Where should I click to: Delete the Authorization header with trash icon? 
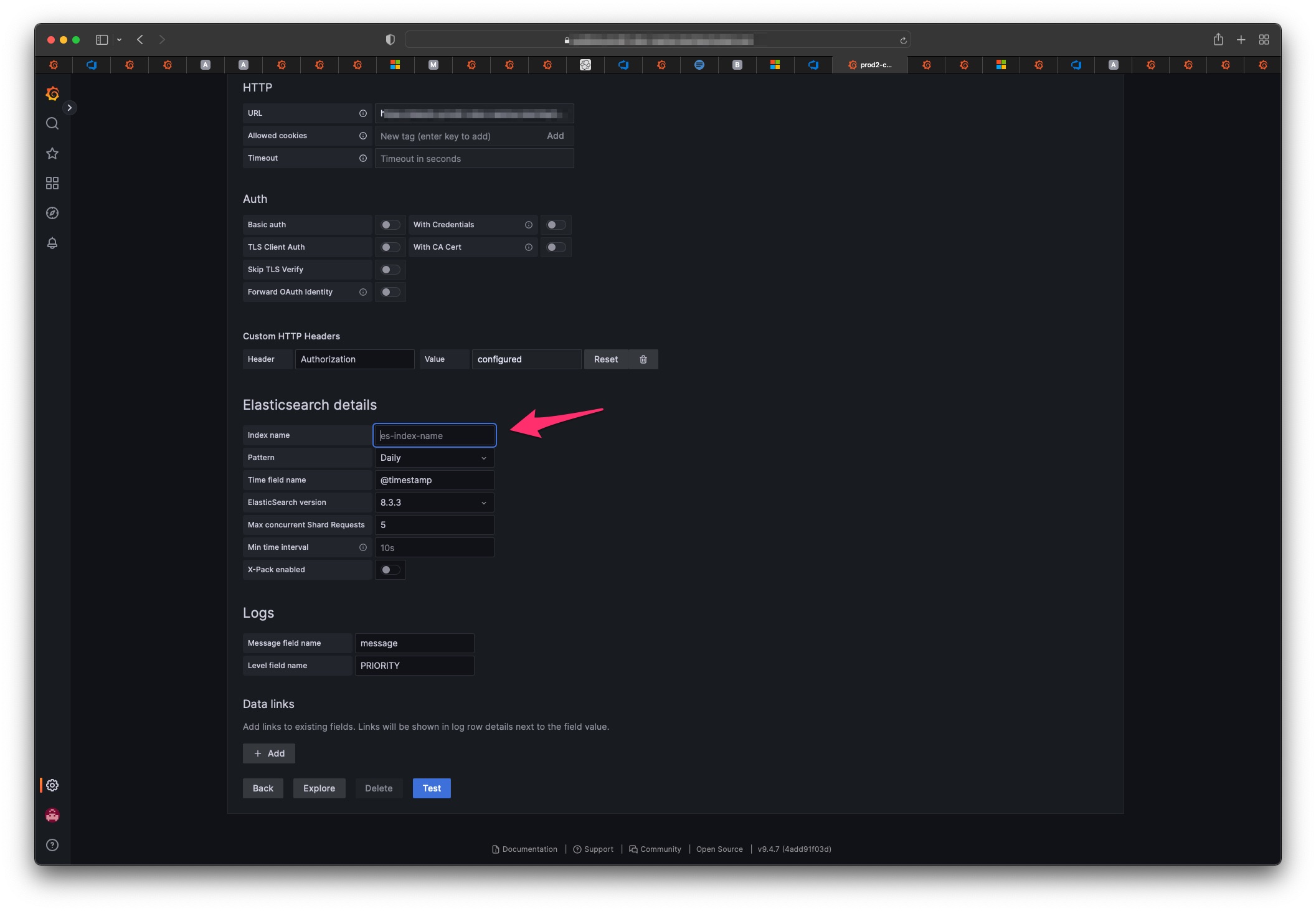pos(643,359)
